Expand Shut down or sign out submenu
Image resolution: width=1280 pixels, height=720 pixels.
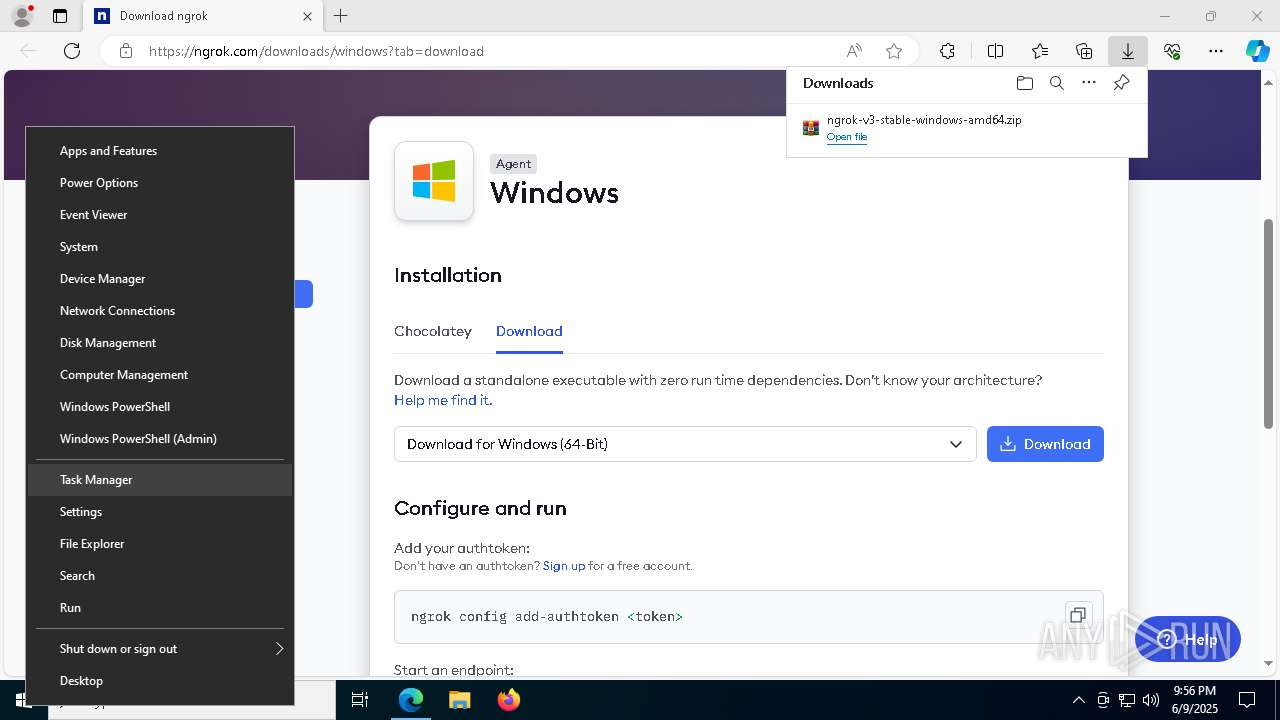(x=160, y=649)
